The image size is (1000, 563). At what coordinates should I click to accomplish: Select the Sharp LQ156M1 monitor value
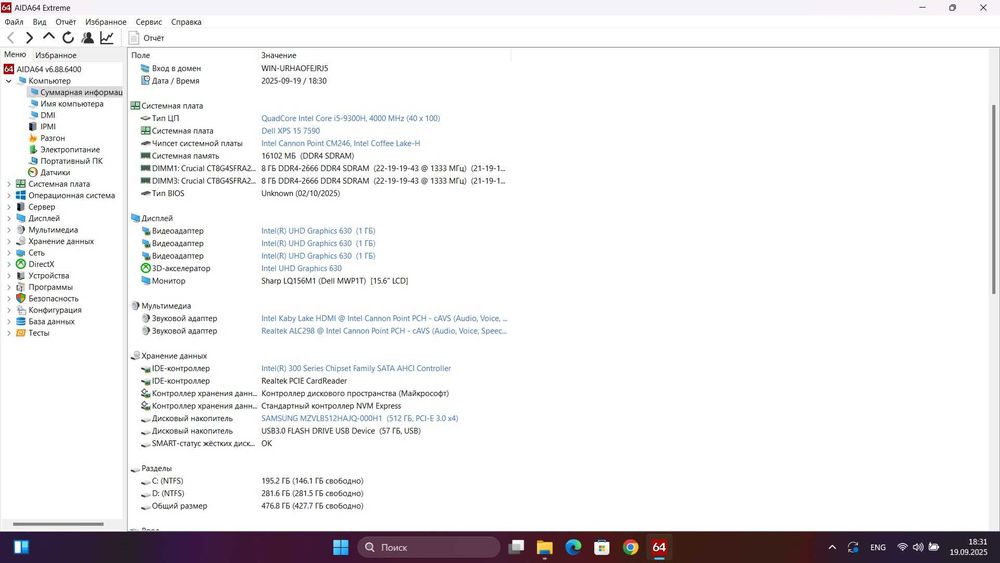(x=334, y=281)
